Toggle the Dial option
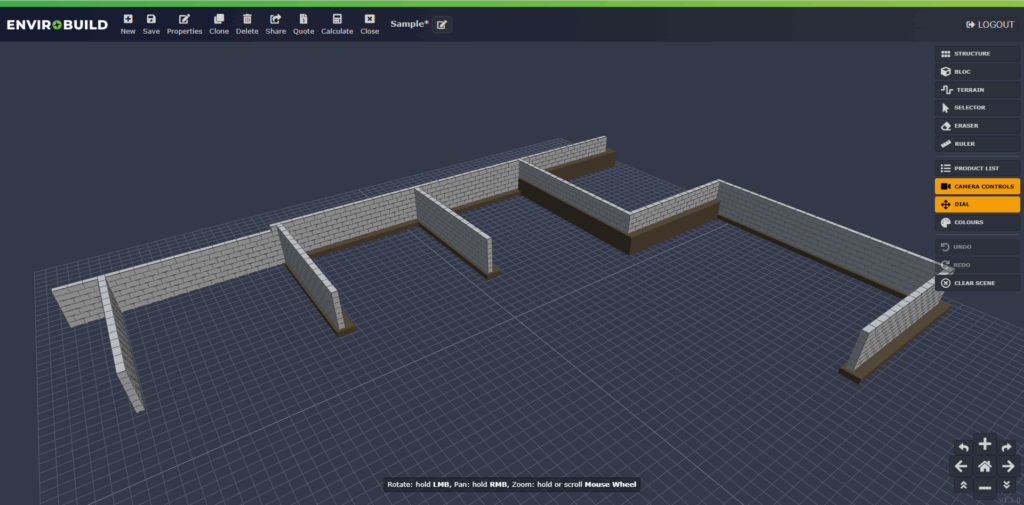Viewport: 1024px width, 505px height. 977,204
